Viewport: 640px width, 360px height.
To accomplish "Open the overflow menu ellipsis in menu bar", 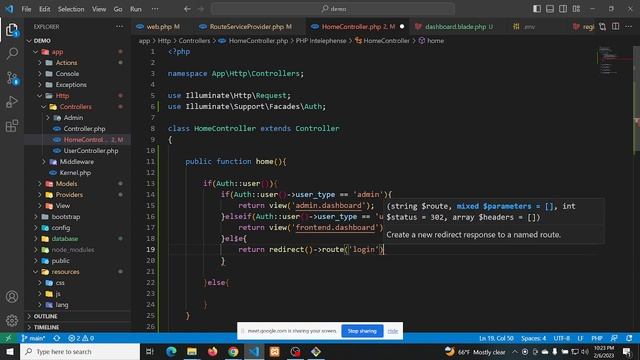I will 155,9.
